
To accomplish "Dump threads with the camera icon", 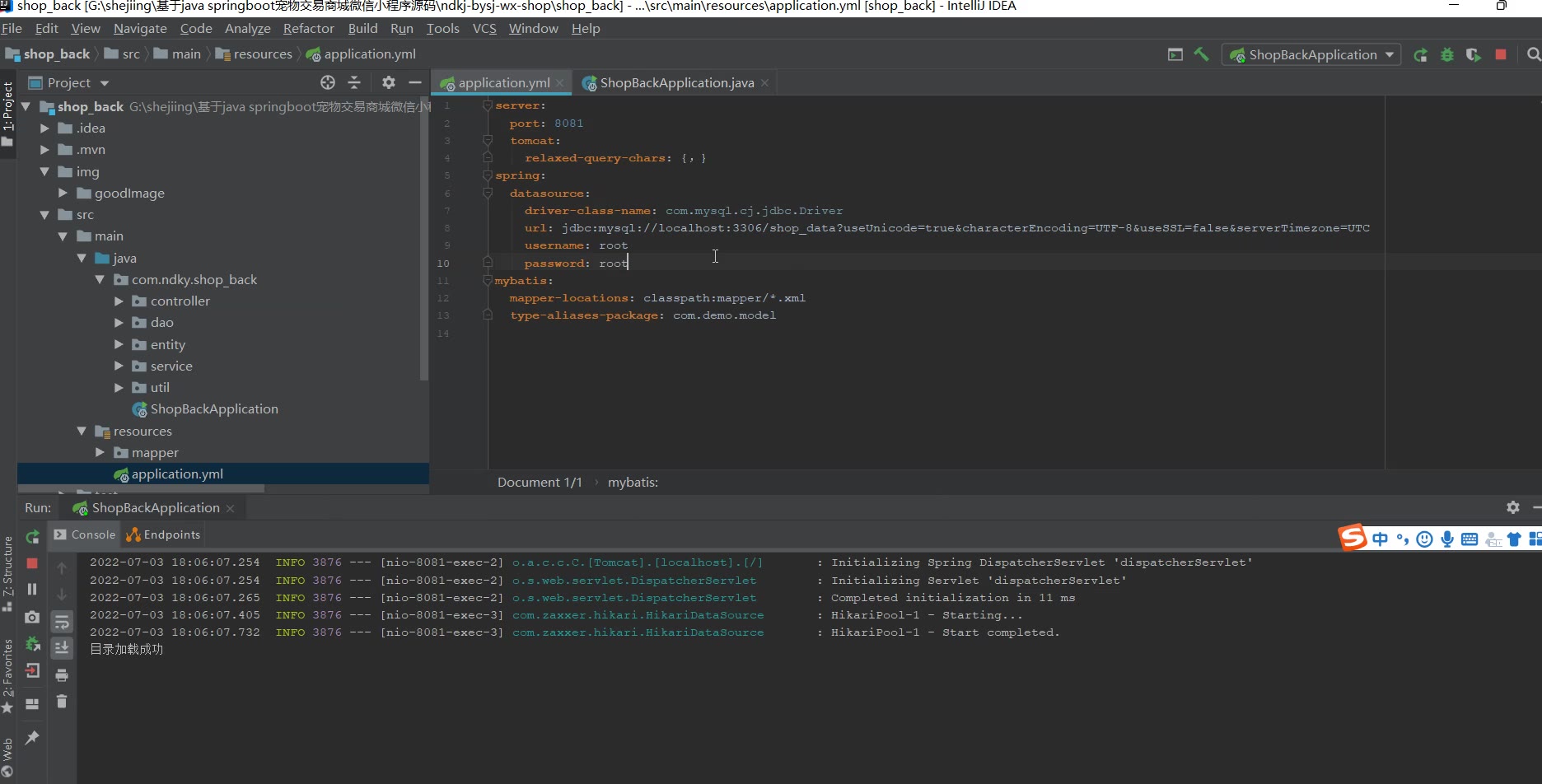I will tap(32, 617).
